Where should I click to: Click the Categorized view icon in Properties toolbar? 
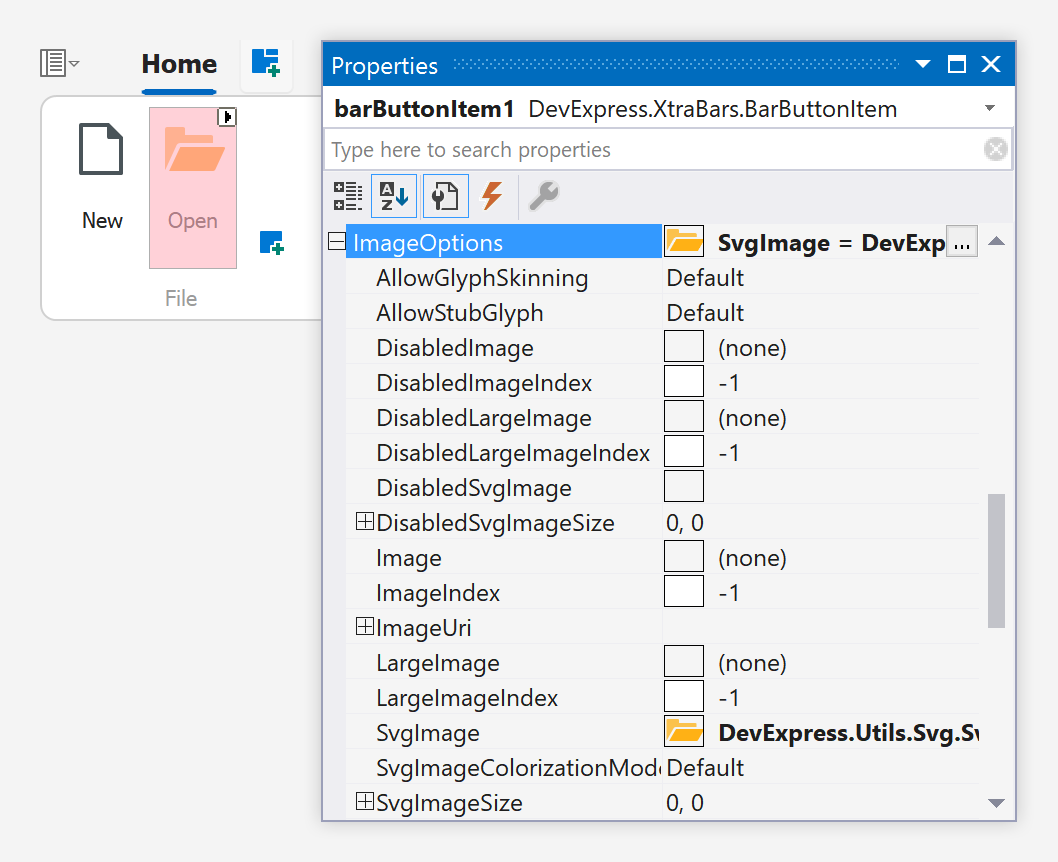click(x=348, y=196)
